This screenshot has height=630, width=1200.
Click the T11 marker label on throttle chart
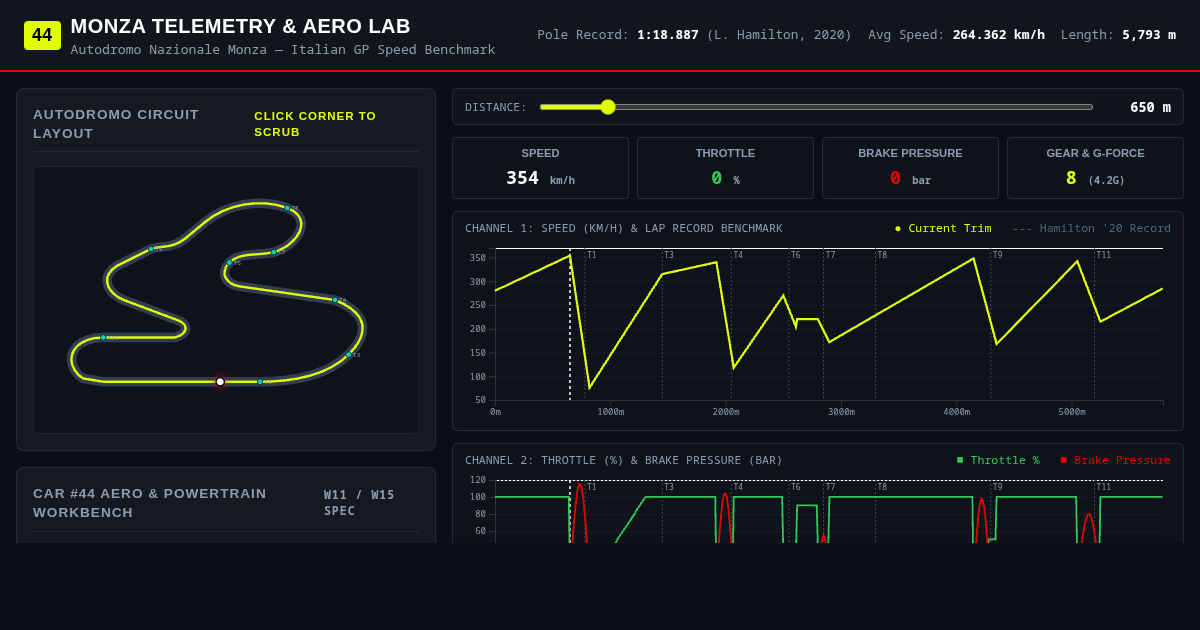point(1103,487)
